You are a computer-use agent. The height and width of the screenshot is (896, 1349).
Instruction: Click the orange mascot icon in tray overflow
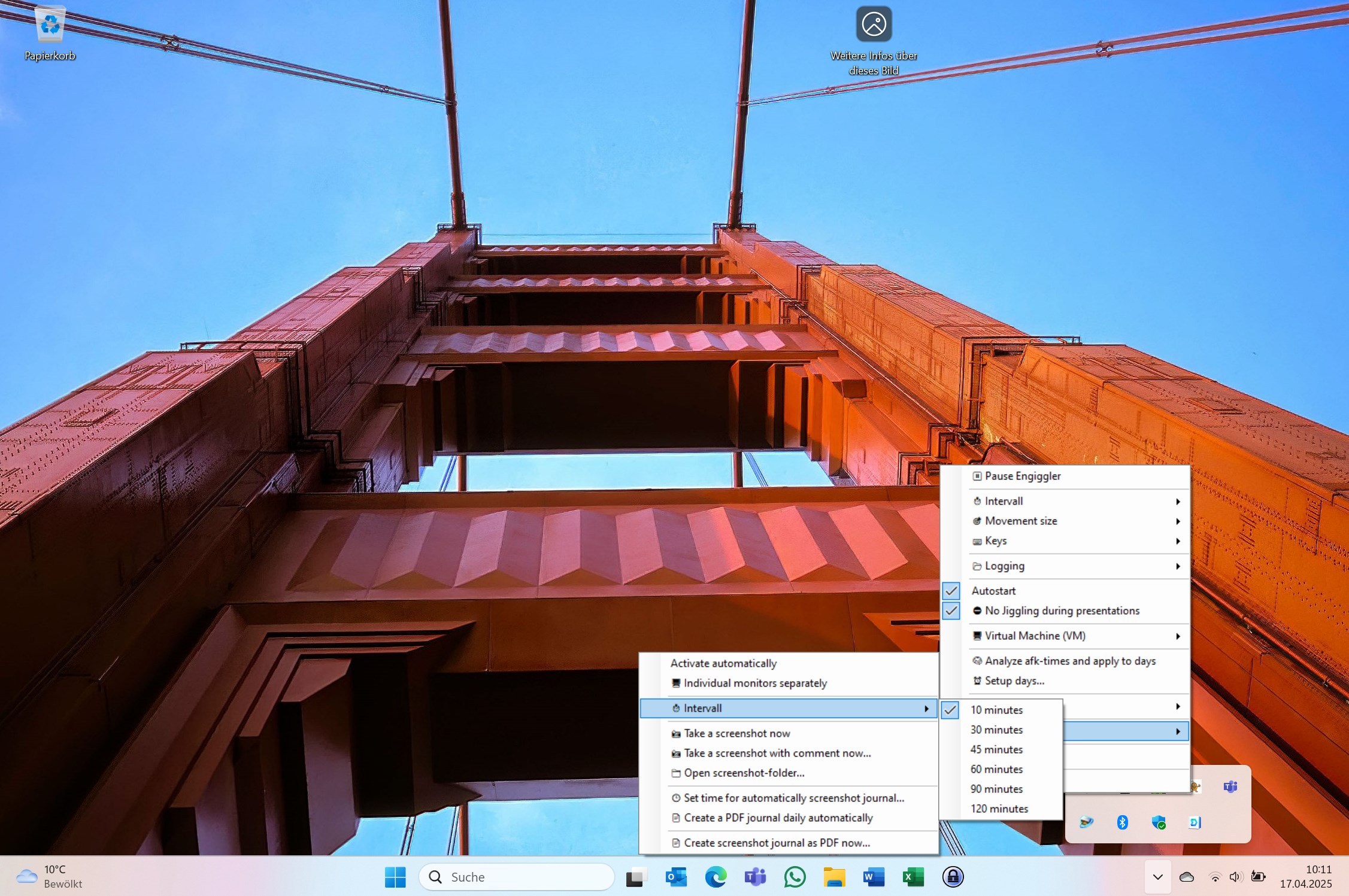(1196, 786)
